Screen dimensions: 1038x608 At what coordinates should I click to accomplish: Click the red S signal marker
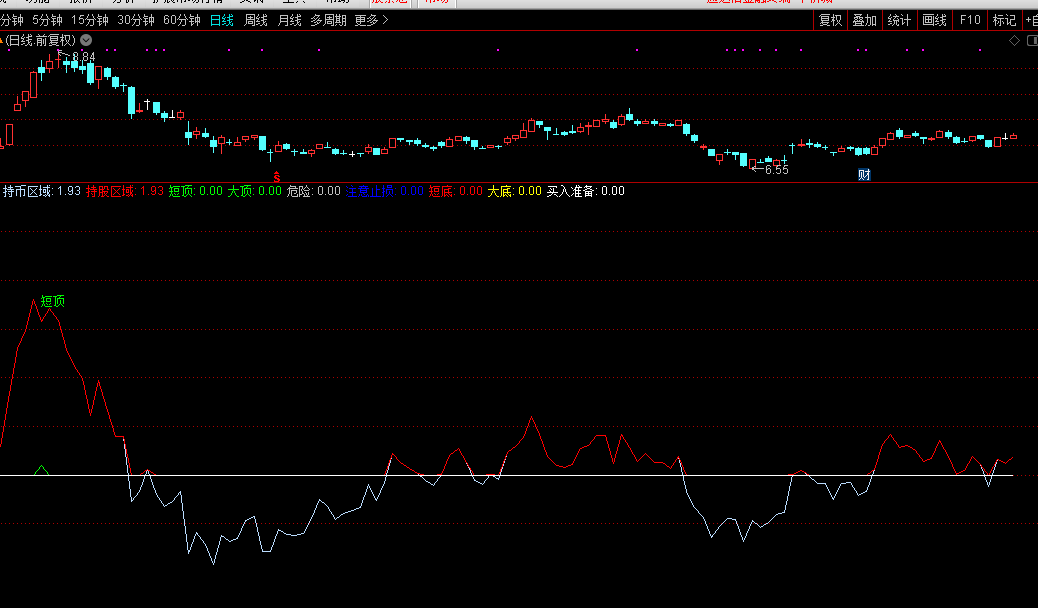click(x=277, y=176)
